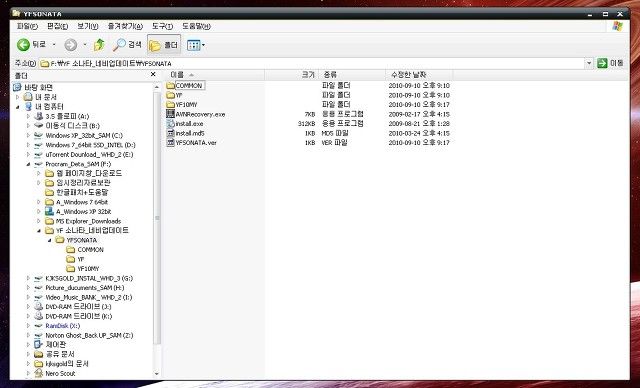Select the install.exe file icon
Screen dimensions: 640x388
click(171, 124)
